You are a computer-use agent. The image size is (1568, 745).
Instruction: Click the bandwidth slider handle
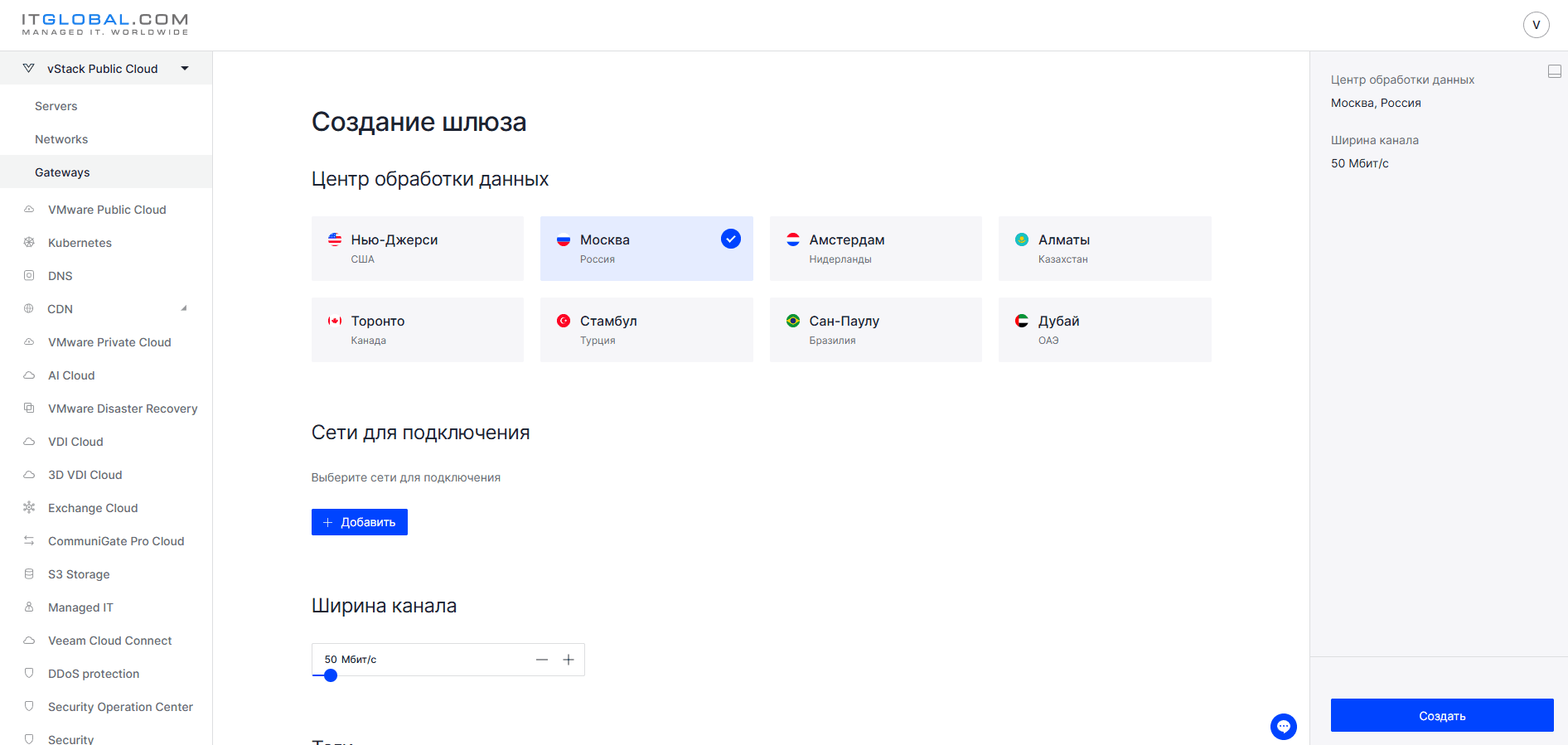[331, 675]
